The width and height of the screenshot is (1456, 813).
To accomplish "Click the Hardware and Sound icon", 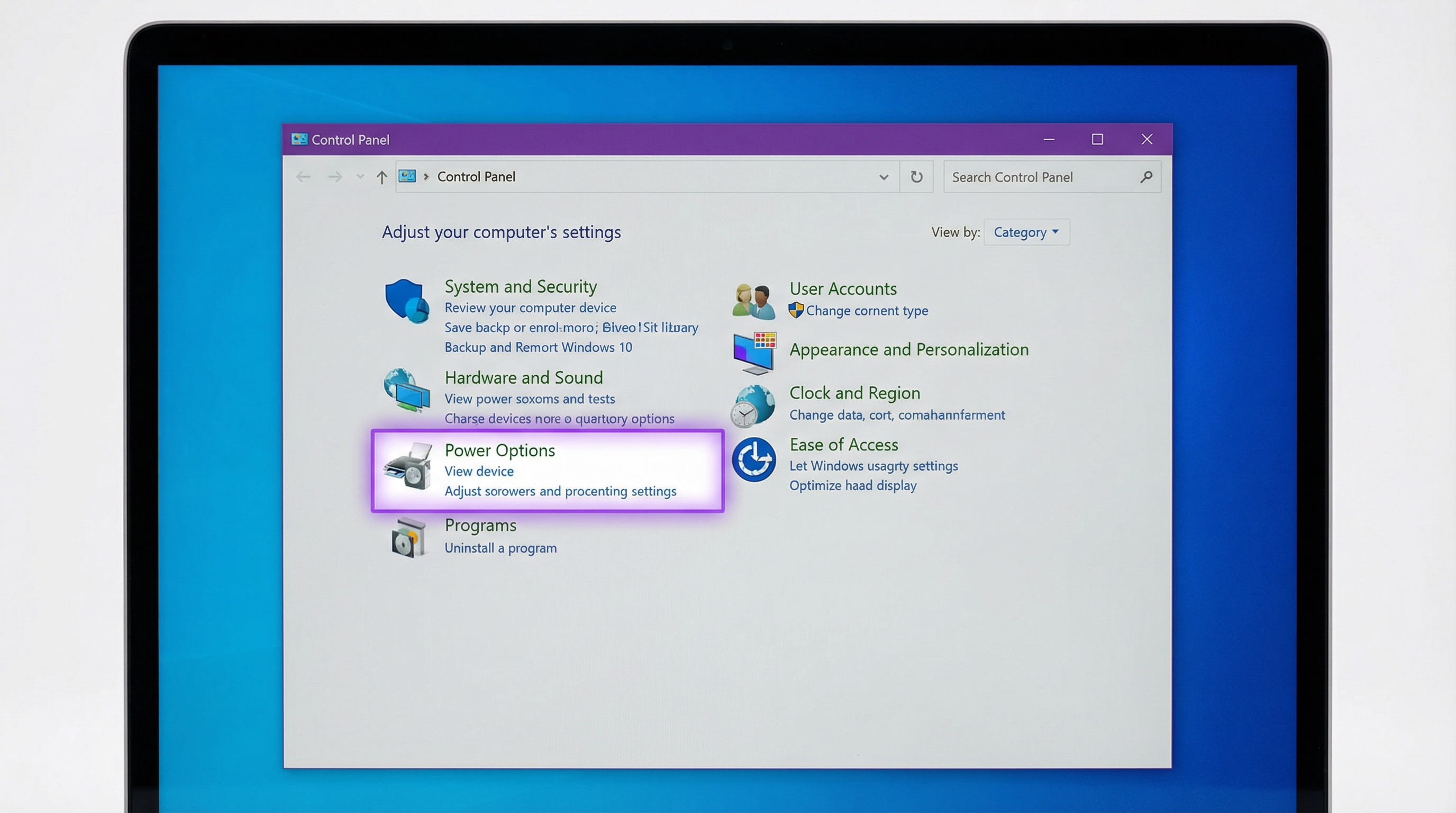I will click(407, 390).
